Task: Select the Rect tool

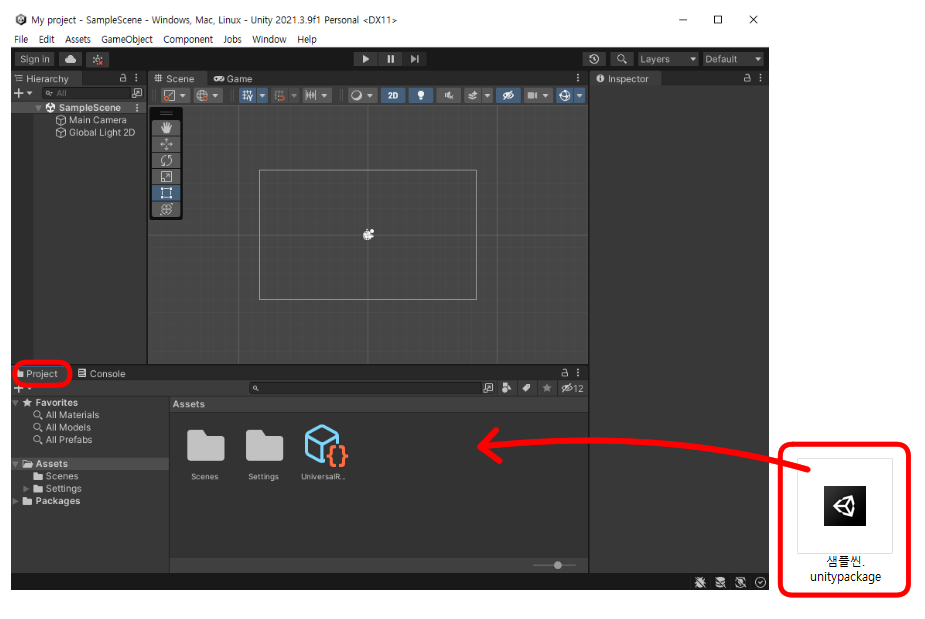Action: (166, 193)
